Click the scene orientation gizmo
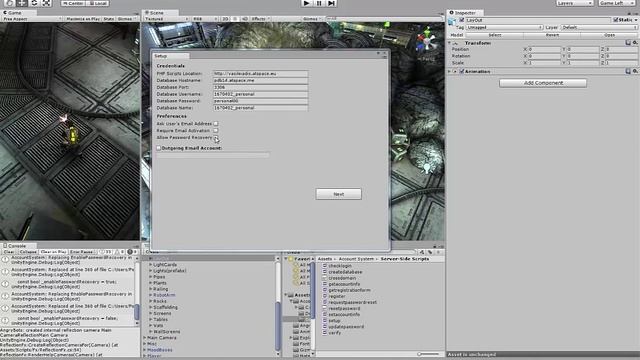Image resolution: width=640 pixels, height=360 pixels. pyautogui.click(x=427, y=41)
